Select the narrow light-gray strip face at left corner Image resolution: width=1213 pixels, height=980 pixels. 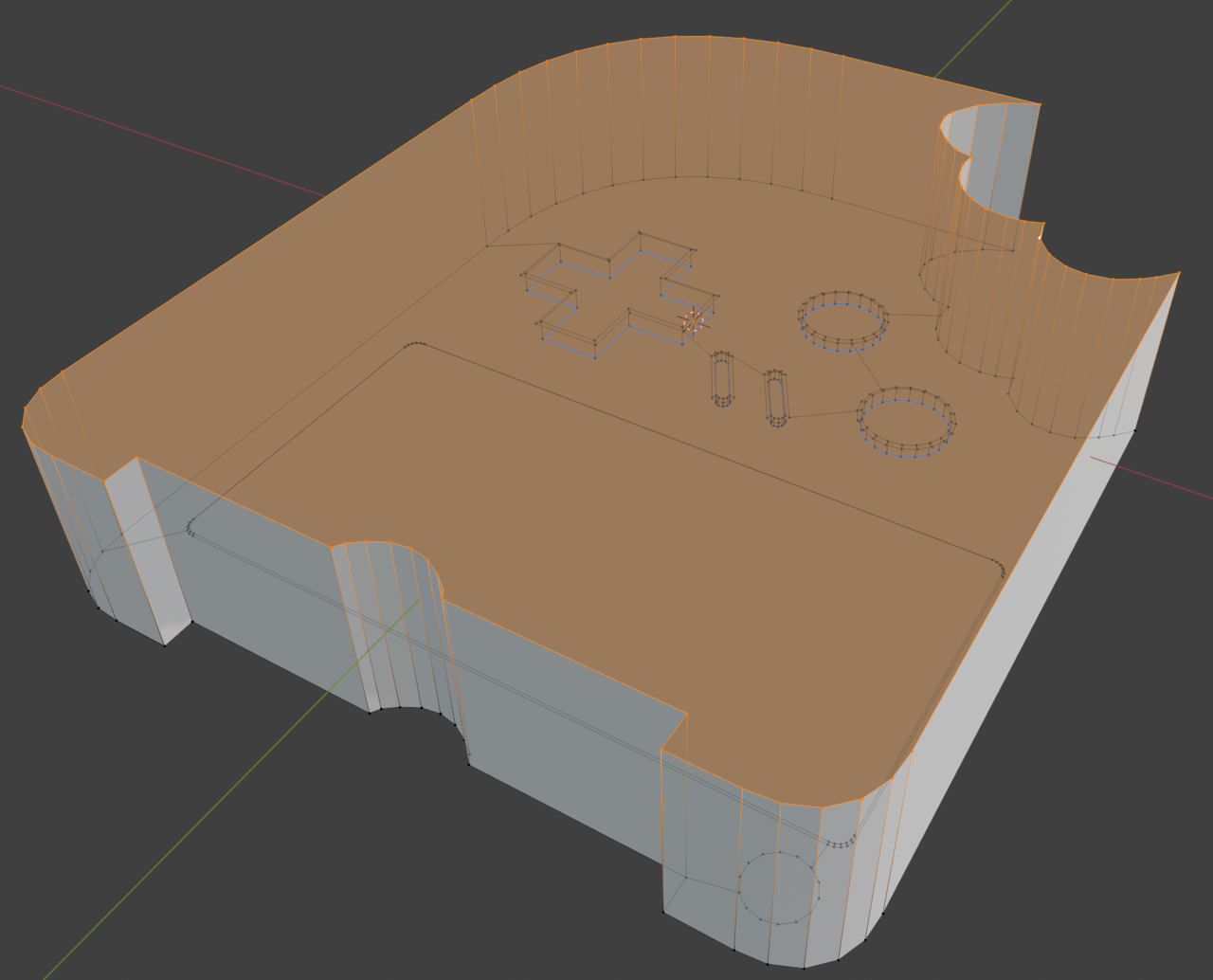click(x=148, y=550)
